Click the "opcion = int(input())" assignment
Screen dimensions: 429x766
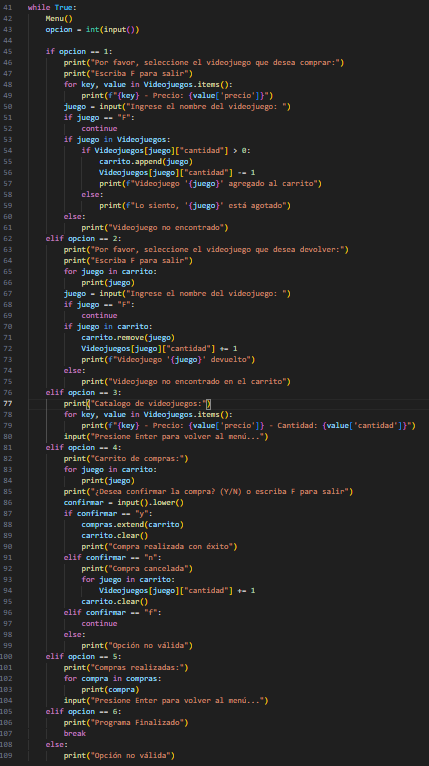(92, 29)
